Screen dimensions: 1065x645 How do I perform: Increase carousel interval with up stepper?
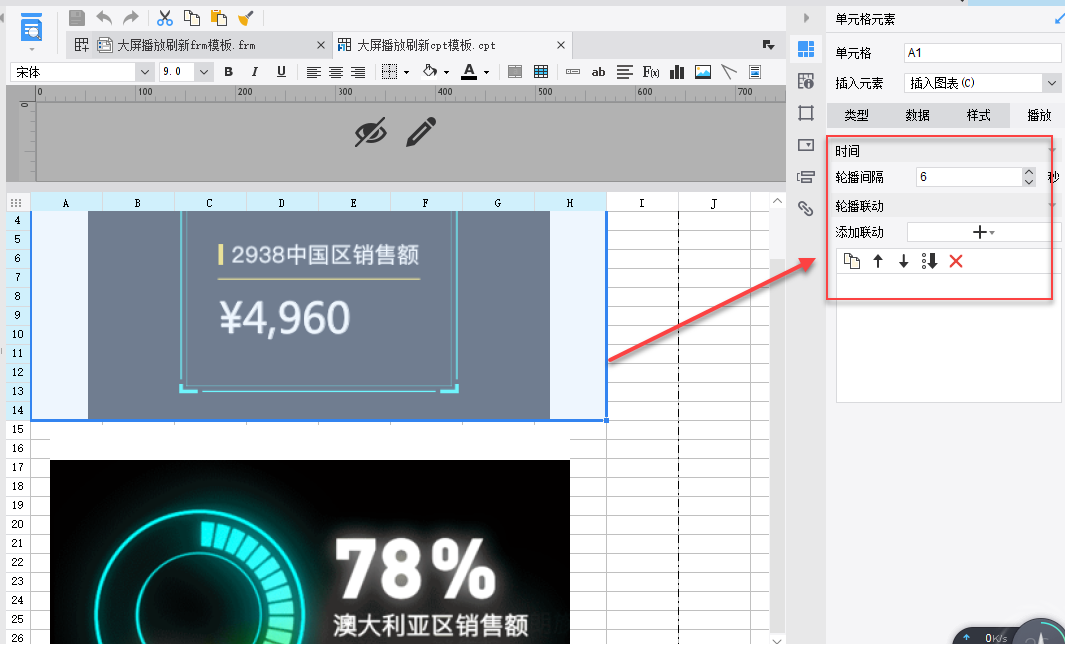point(1029,172)
